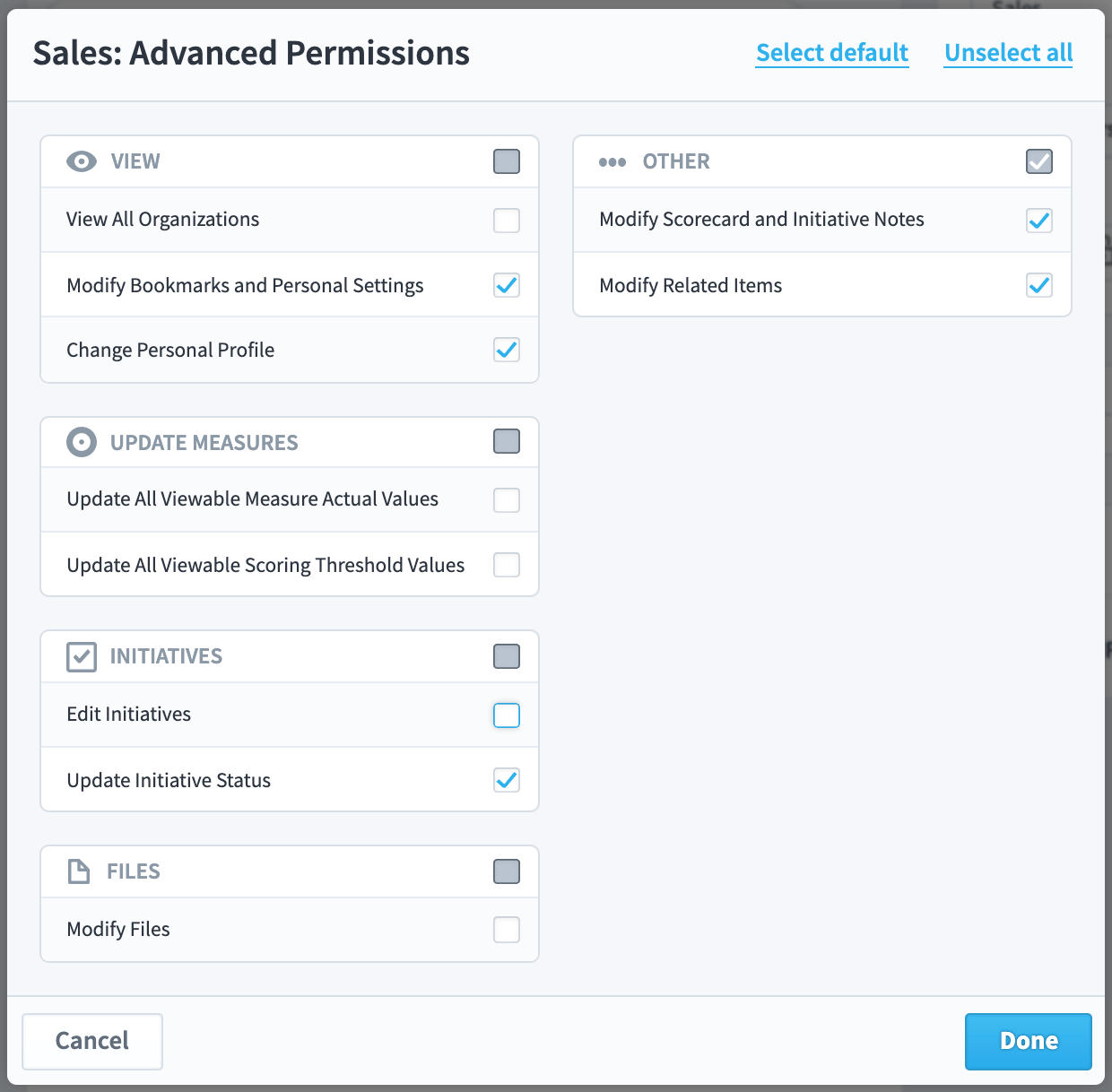Enable View All Organizations
Screen dimensions: 1112x1092
507,220
